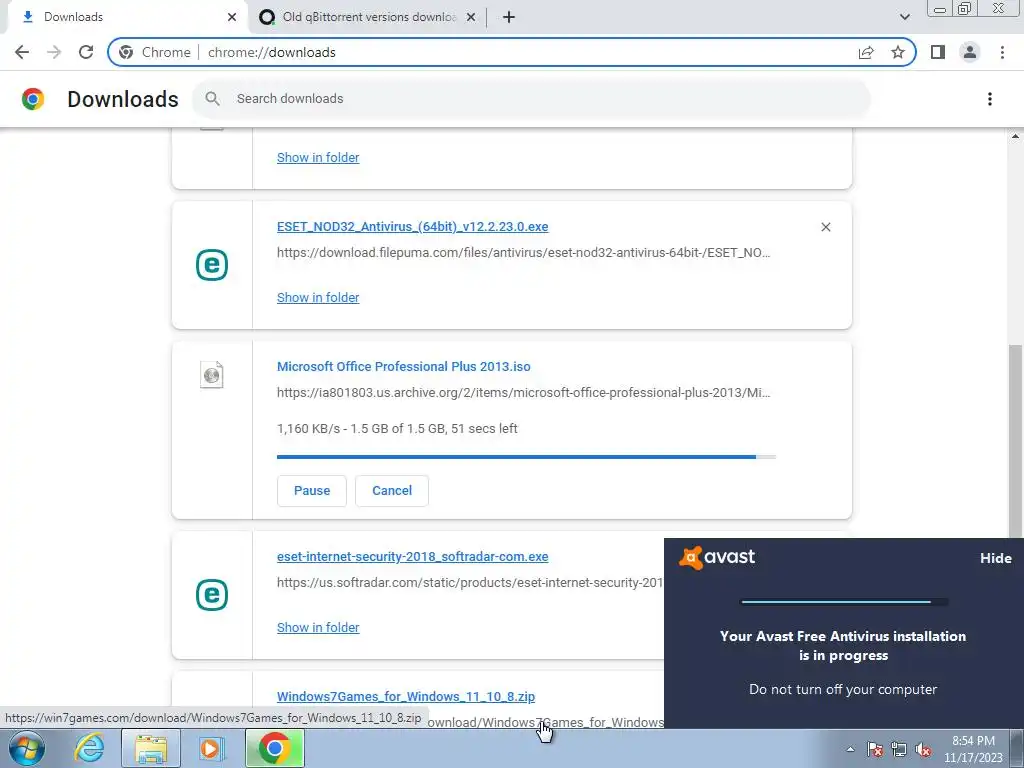The width and height of the screenshot is (1024, 768).
Task: Click the archive.org Office ISO source URL
Action: pyautogui.click(x=523, y=392)
